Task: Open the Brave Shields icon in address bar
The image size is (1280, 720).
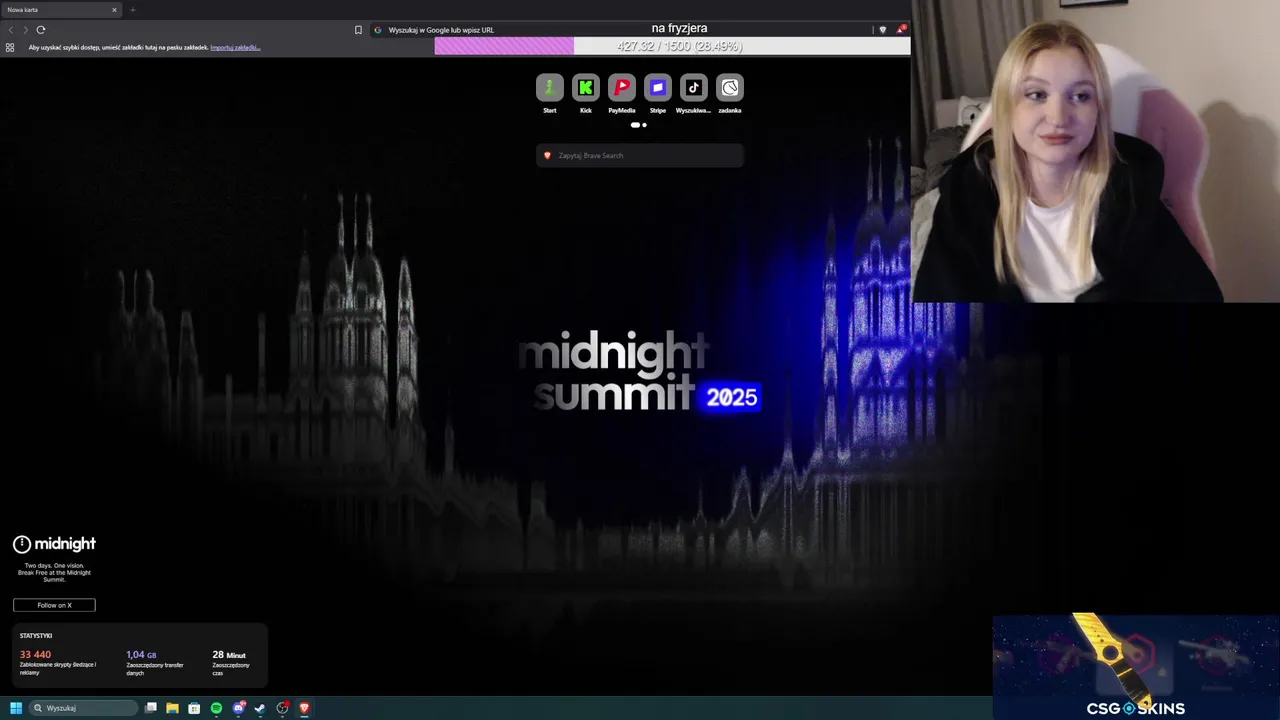Action: click(x=882, y=30)
